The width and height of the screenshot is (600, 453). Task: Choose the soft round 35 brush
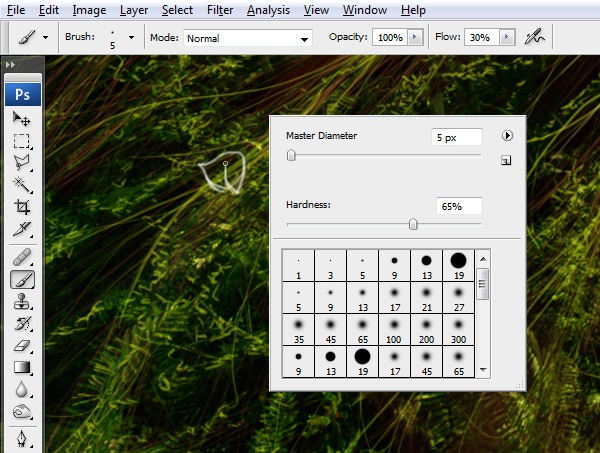298,330
